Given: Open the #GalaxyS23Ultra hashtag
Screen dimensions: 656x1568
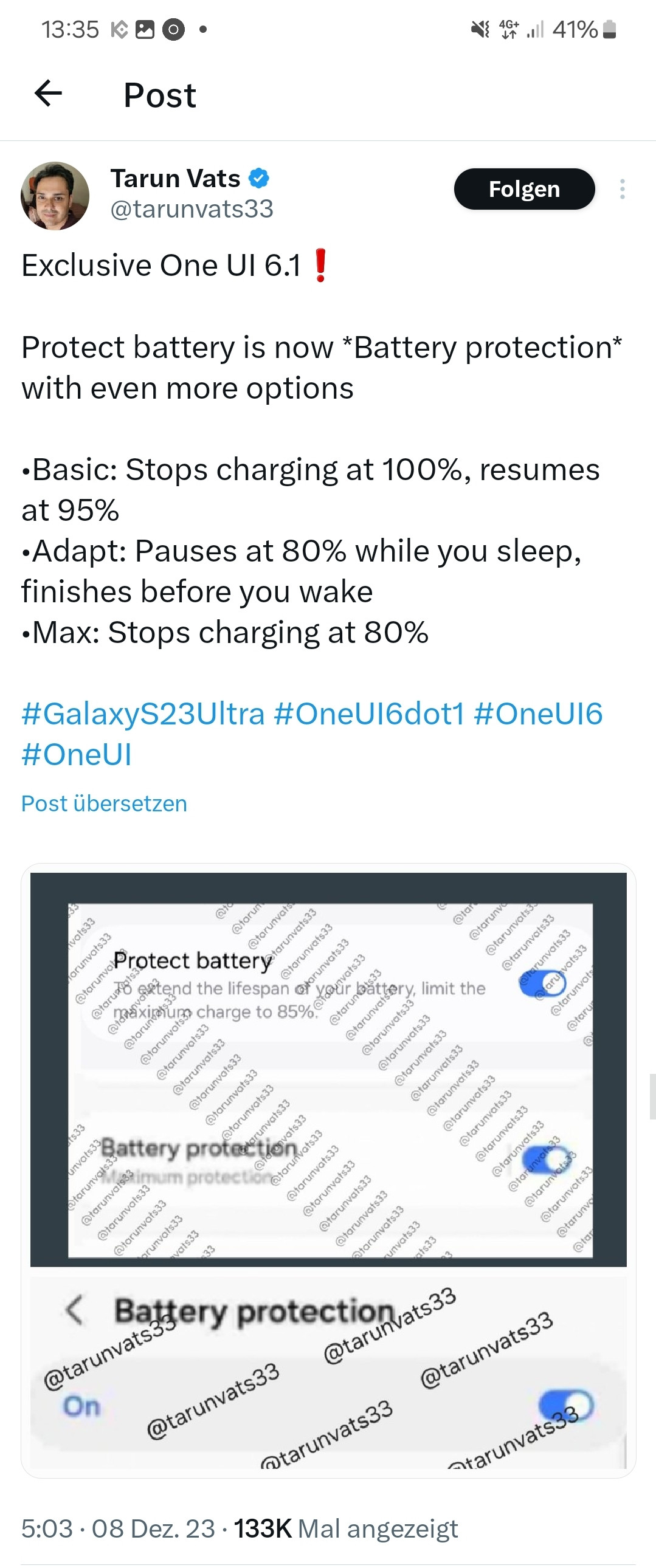Looking at the screenshot, I should click(x=143, y=714).
